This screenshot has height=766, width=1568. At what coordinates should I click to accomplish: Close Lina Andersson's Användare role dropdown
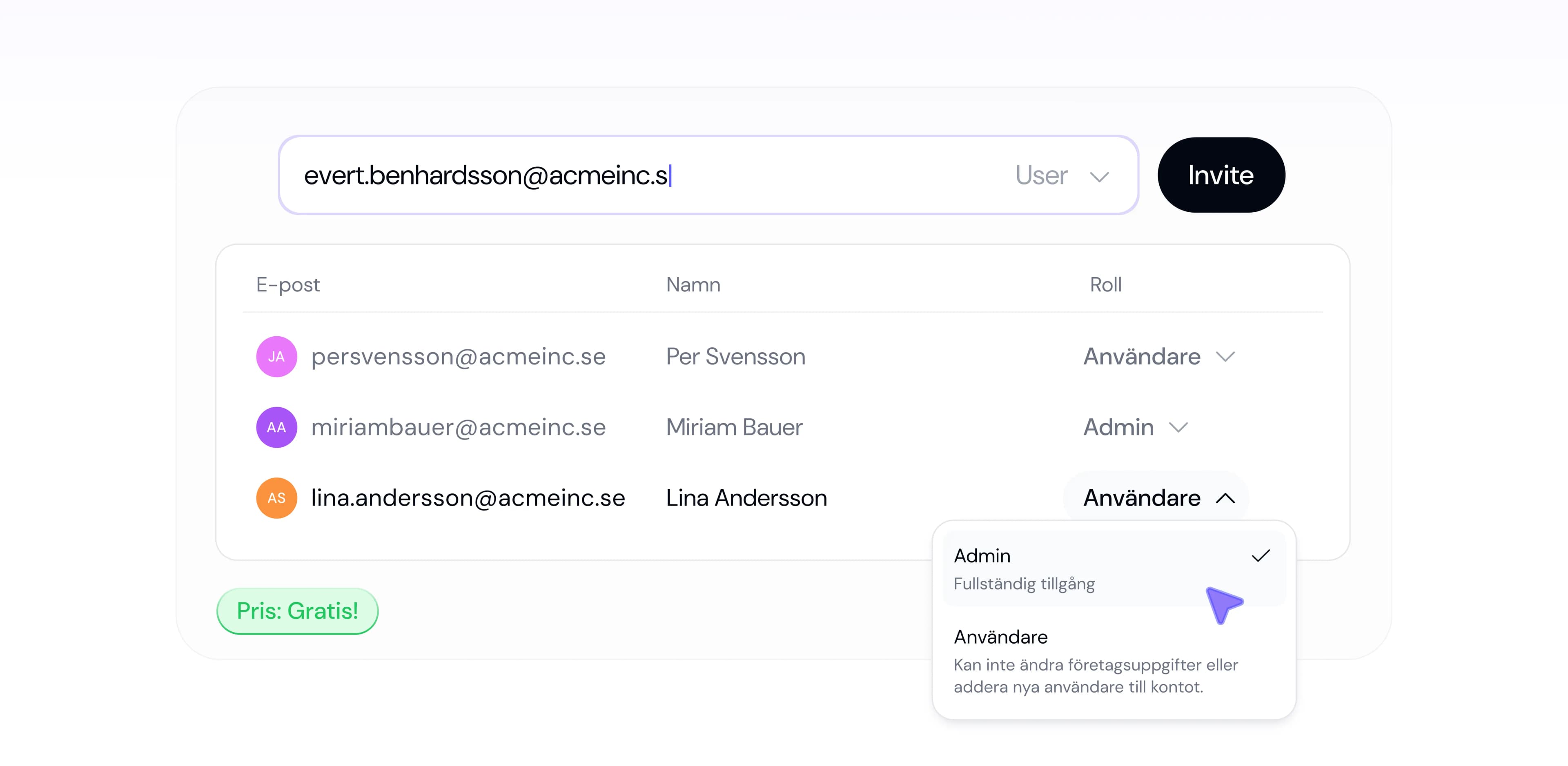coord(1142,498)
